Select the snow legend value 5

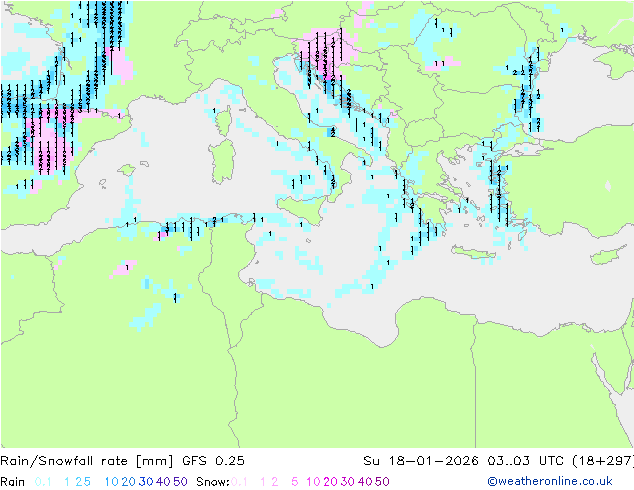point(295,482)
